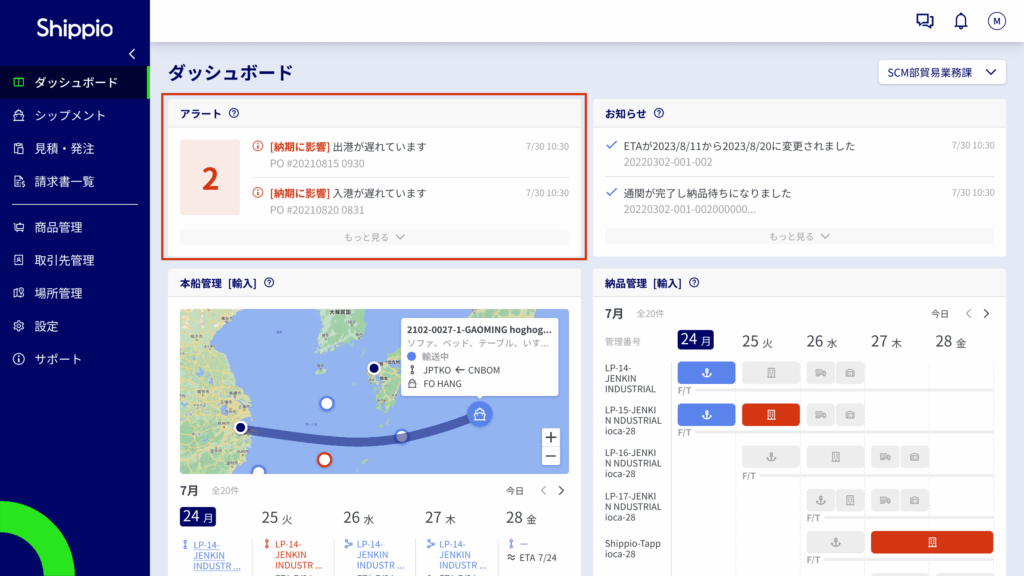Open the chat messages icon
Screen dimensions: 1024x576
click(x=924, y=21)
